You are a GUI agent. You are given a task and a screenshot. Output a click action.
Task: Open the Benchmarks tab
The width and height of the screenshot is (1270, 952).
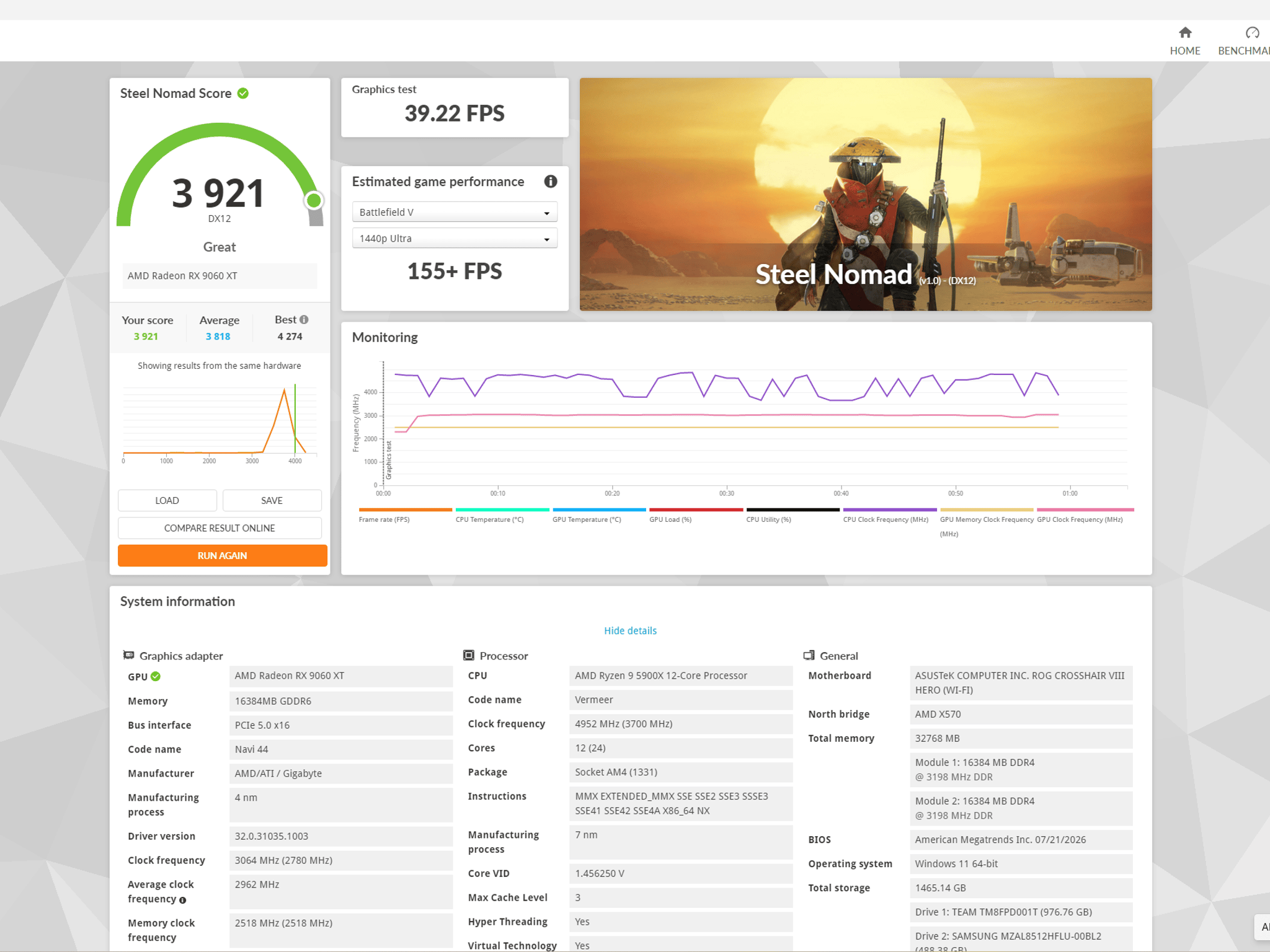(x=1243, y=41)
